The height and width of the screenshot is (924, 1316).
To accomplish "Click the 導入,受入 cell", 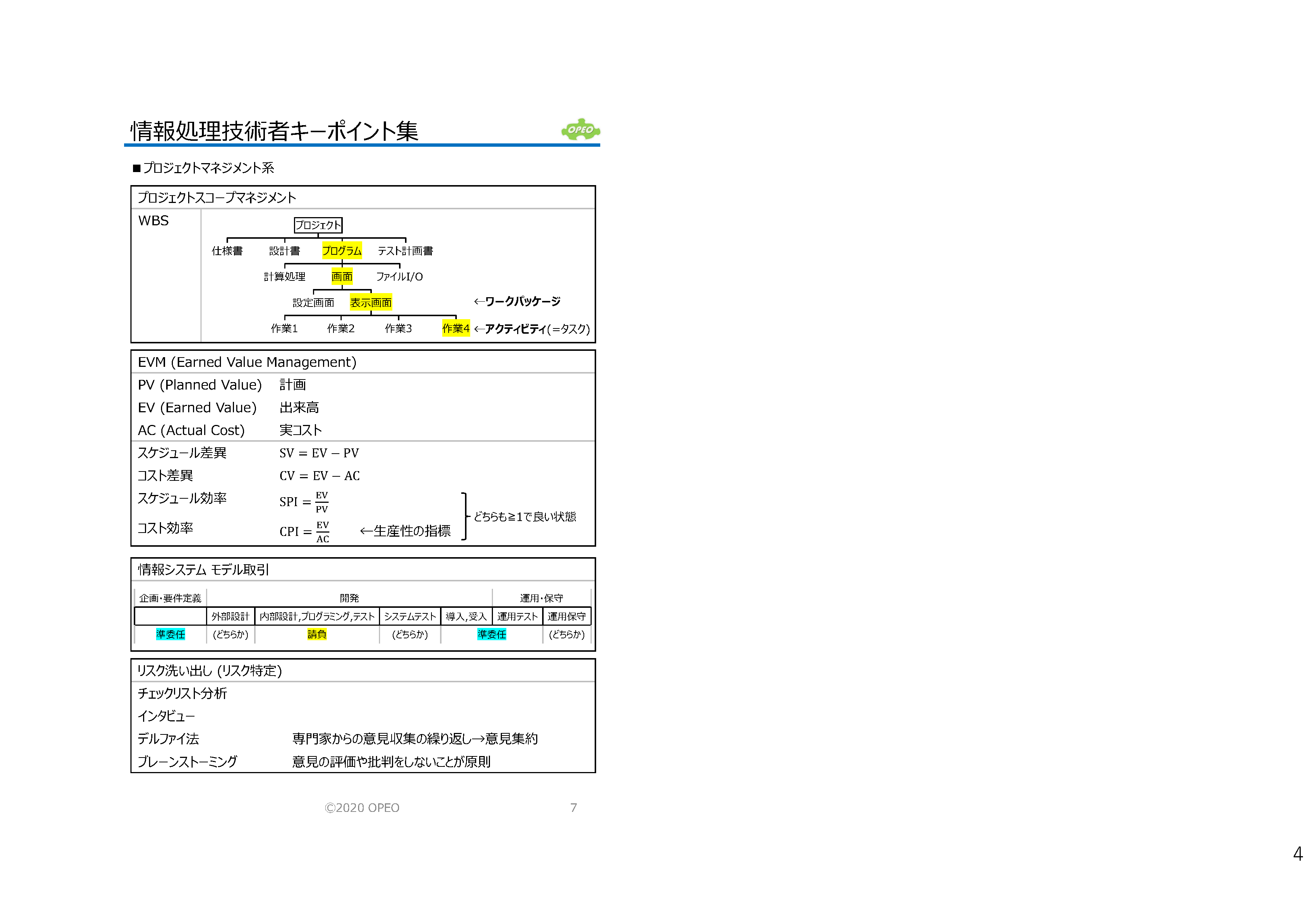I will click(466, 616).
